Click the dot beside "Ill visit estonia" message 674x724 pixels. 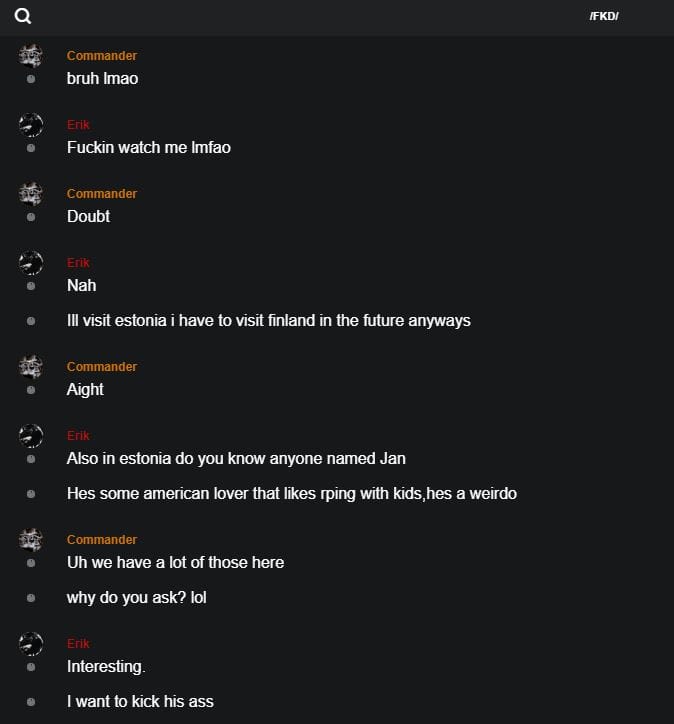click(x=31, y=321)
